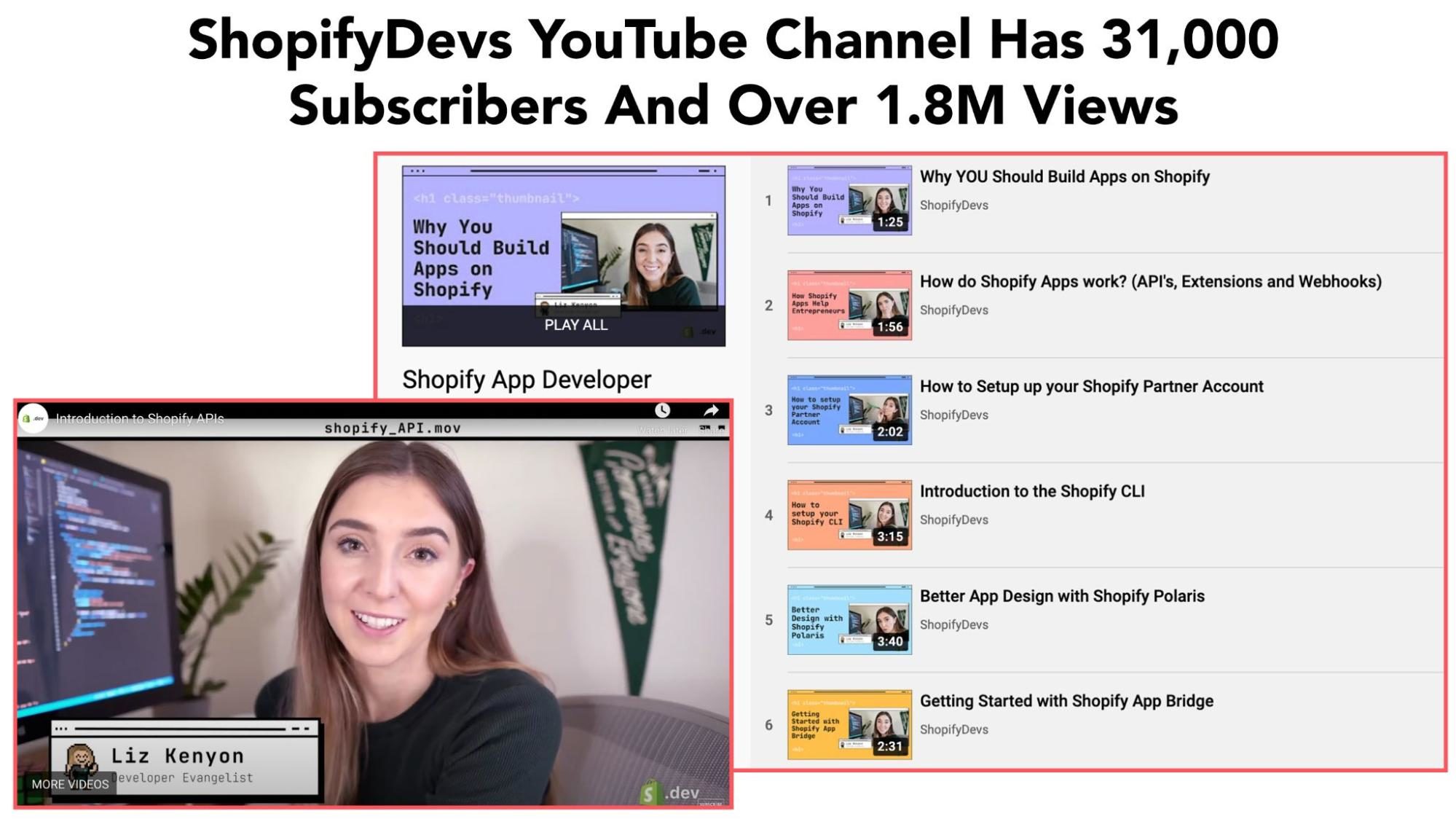1456x819 pixels.
Task: Click the small SUBSCRIBE watermark icon
Action: (710, 803)
